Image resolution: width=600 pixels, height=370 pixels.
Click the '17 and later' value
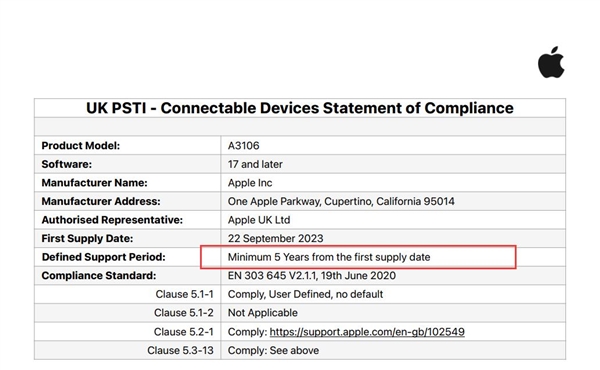[255, 165]
